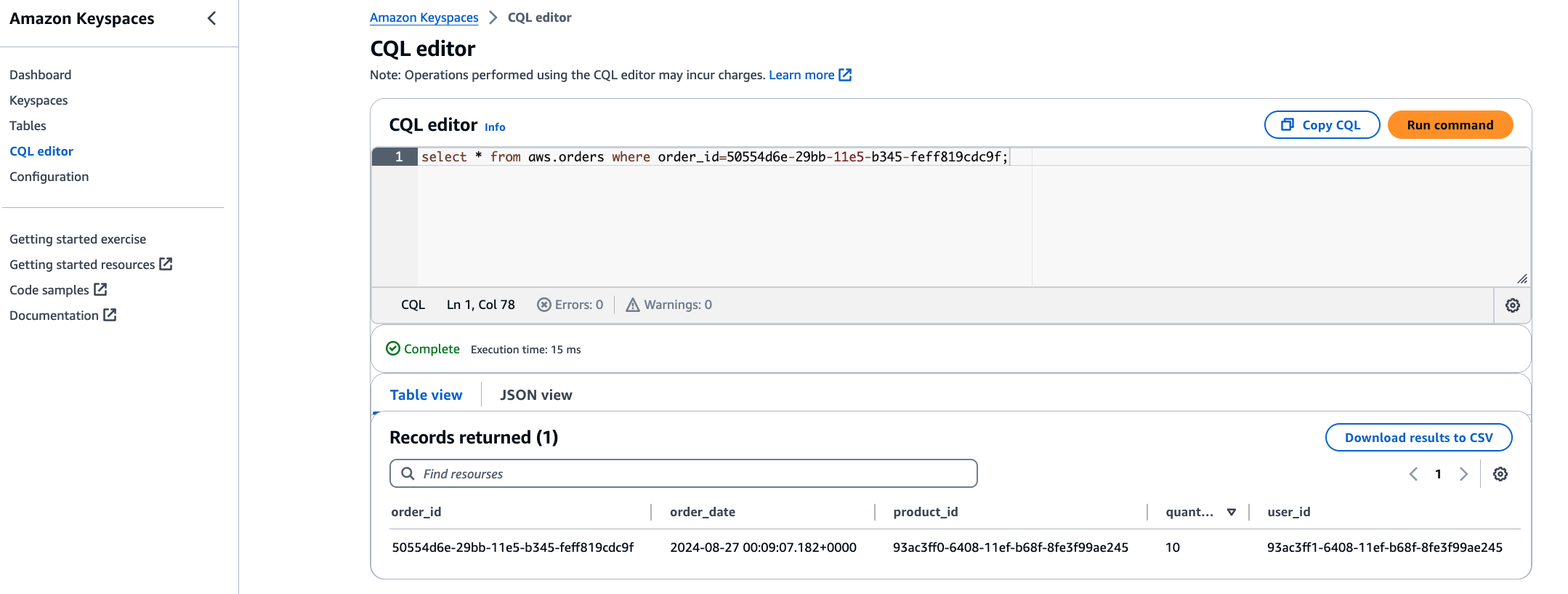
Task: Sort by user_id column header
Action: coord(1289,512)
